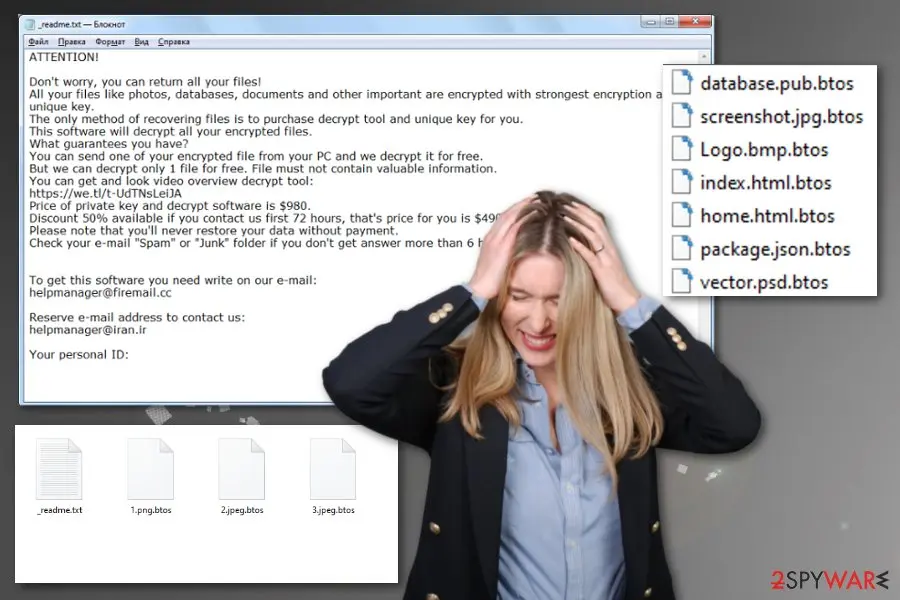The height and width of the screenshot is (600, 900).
Task: Click the 'Reserve e-mail address to contact us:' line
Action: pyautogui.click(x=137, y=318)
